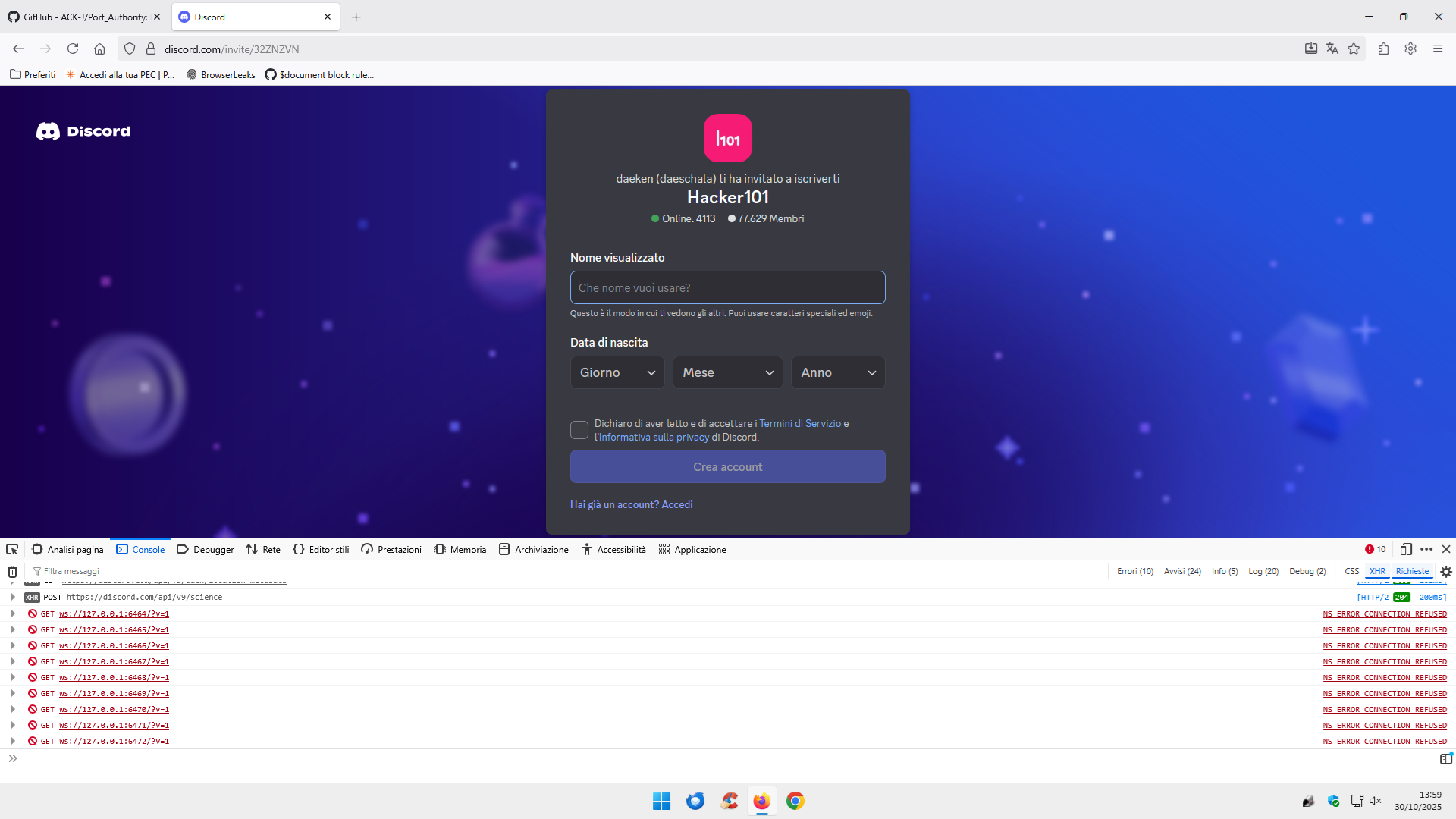Expand the ws://127.0.0.1:6464 error row

click(12, 613)
